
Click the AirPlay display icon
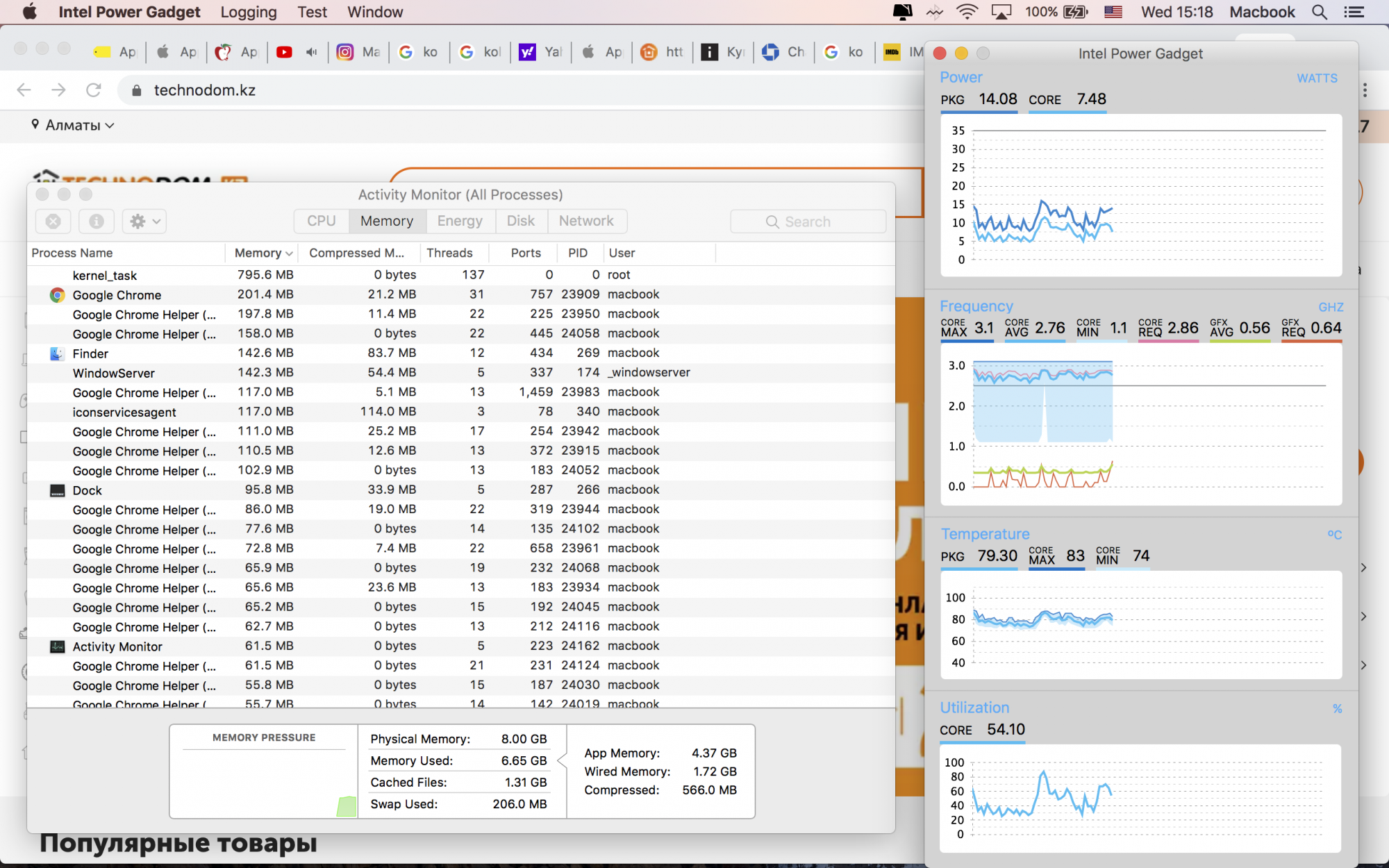tap(1001, 12)
